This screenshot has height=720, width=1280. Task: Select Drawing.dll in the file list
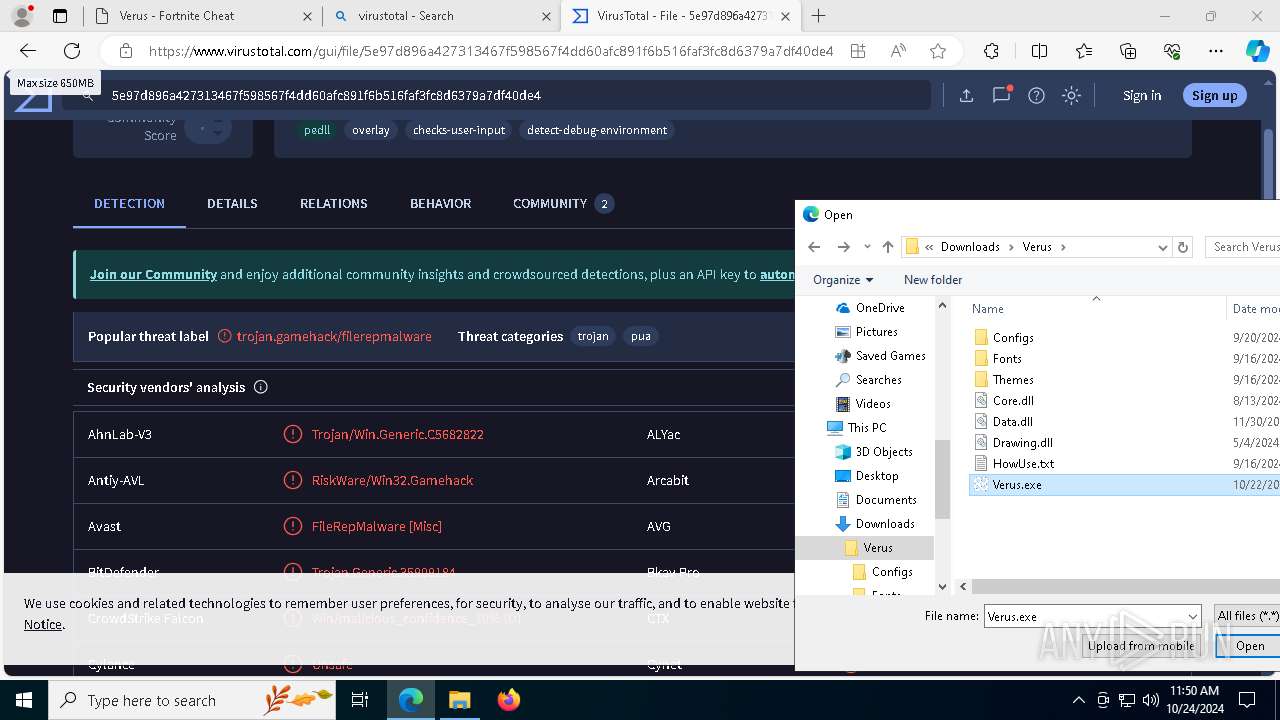(x=1022, y=443)
